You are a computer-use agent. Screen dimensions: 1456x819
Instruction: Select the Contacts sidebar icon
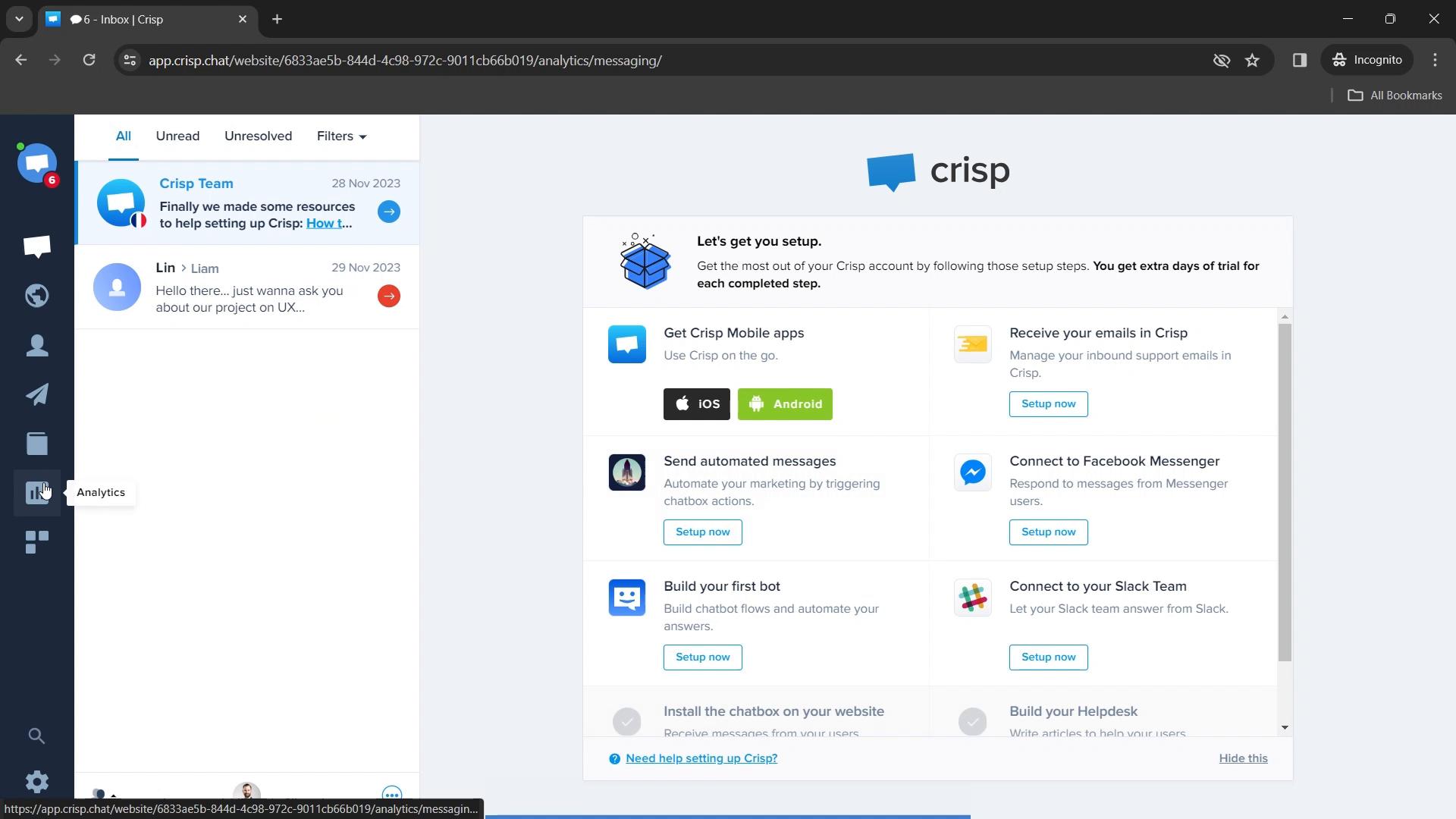37,346
